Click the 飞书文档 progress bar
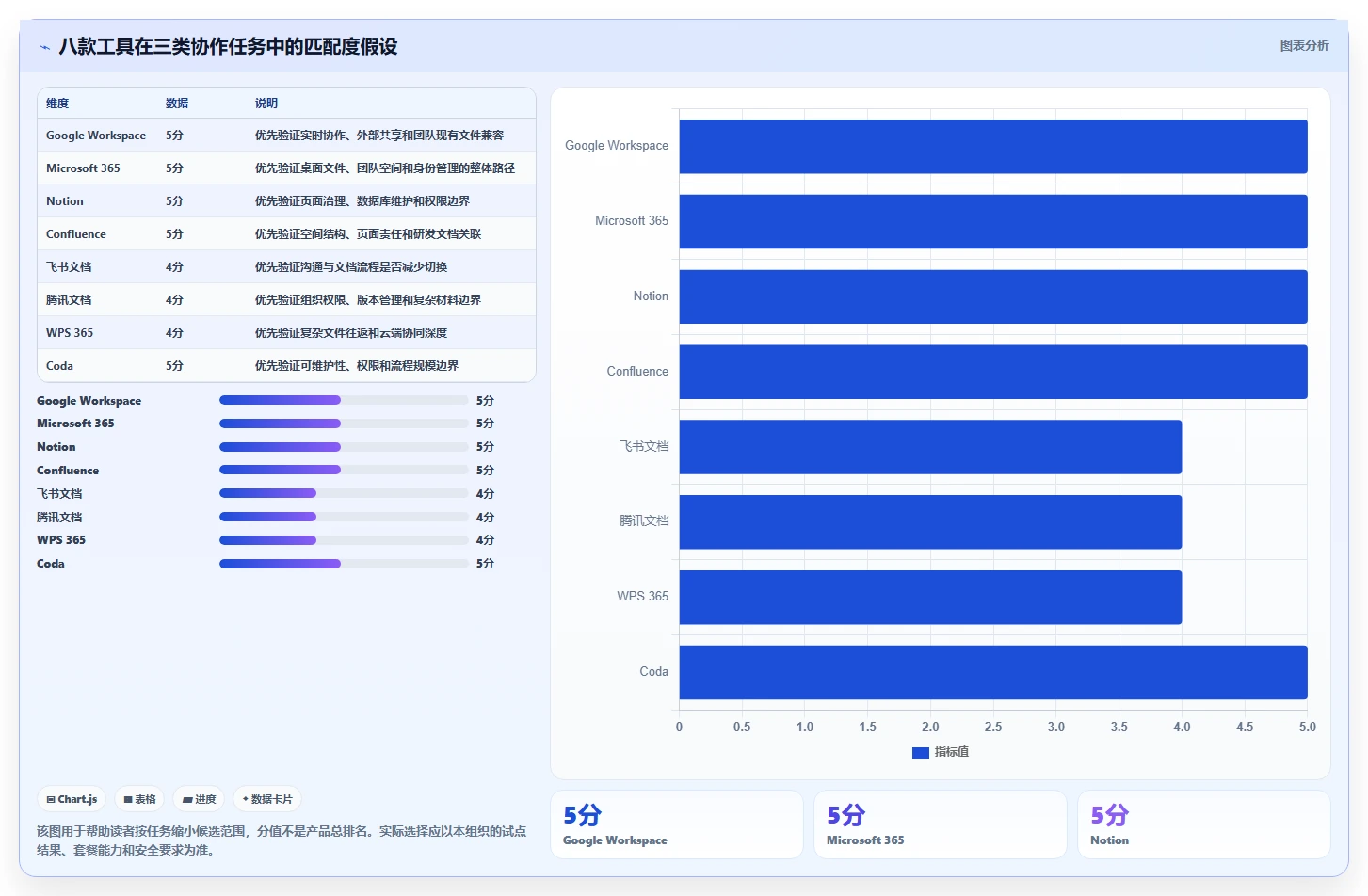 click(344, 493)
